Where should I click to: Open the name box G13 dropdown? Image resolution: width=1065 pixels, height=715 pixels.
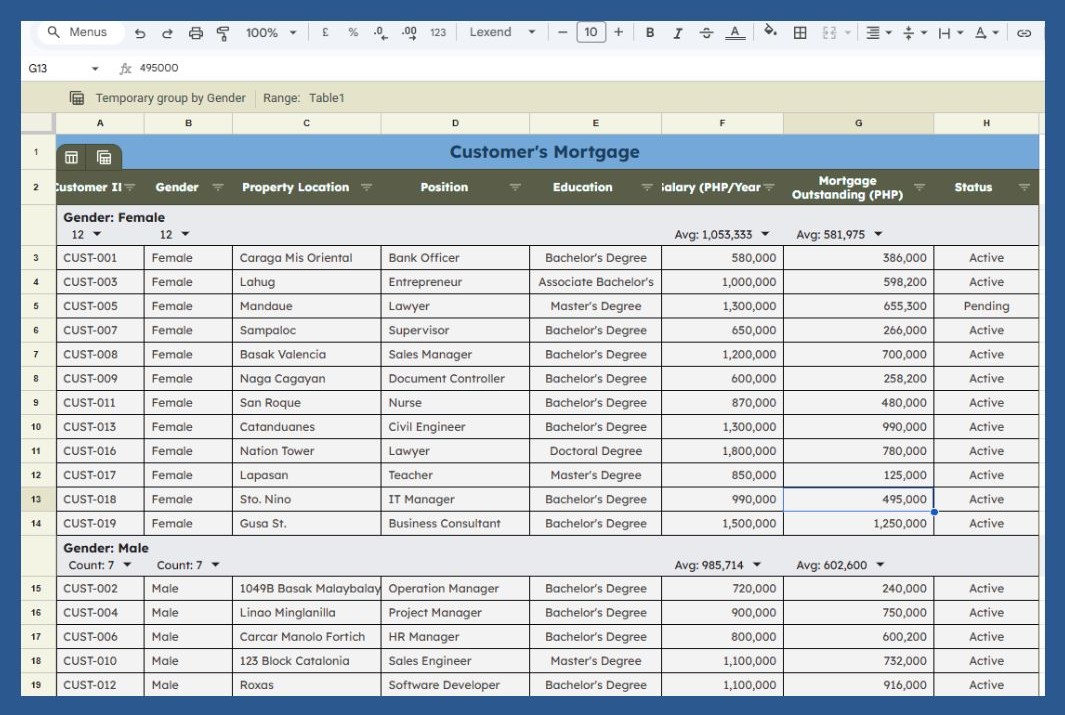tap(95, 69)
